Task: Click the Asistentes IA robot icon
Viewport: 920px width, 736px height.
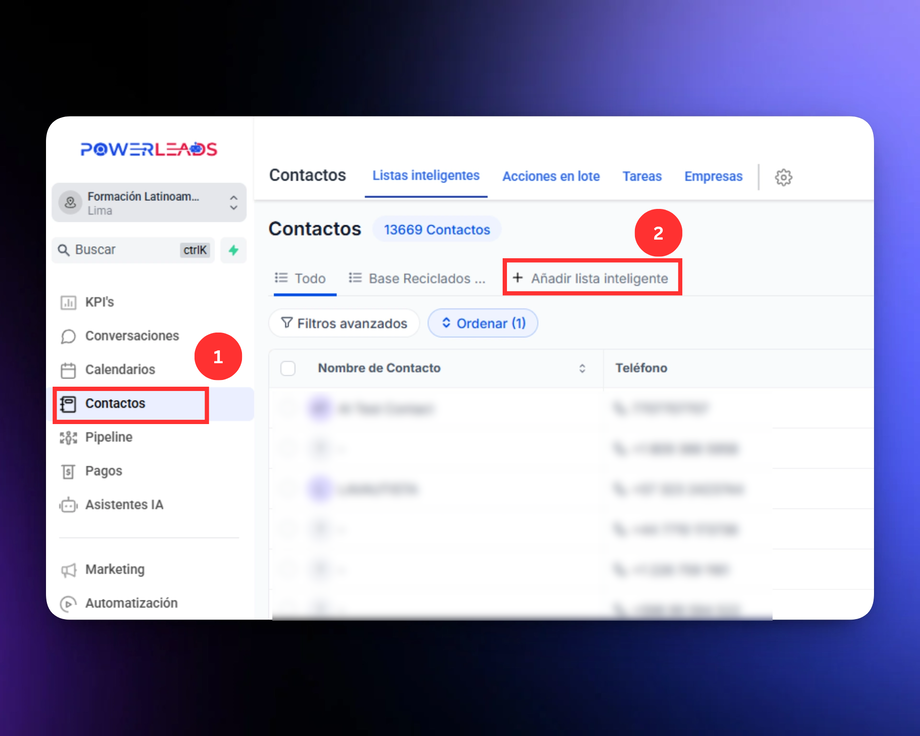Action: (68, 505)
